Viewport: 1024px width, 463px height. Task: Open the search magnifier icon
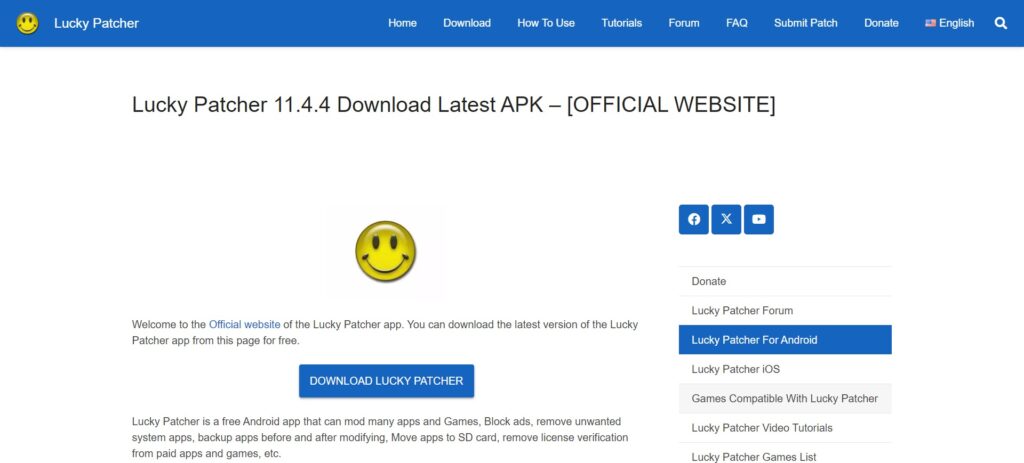[x=1000, y=23]
